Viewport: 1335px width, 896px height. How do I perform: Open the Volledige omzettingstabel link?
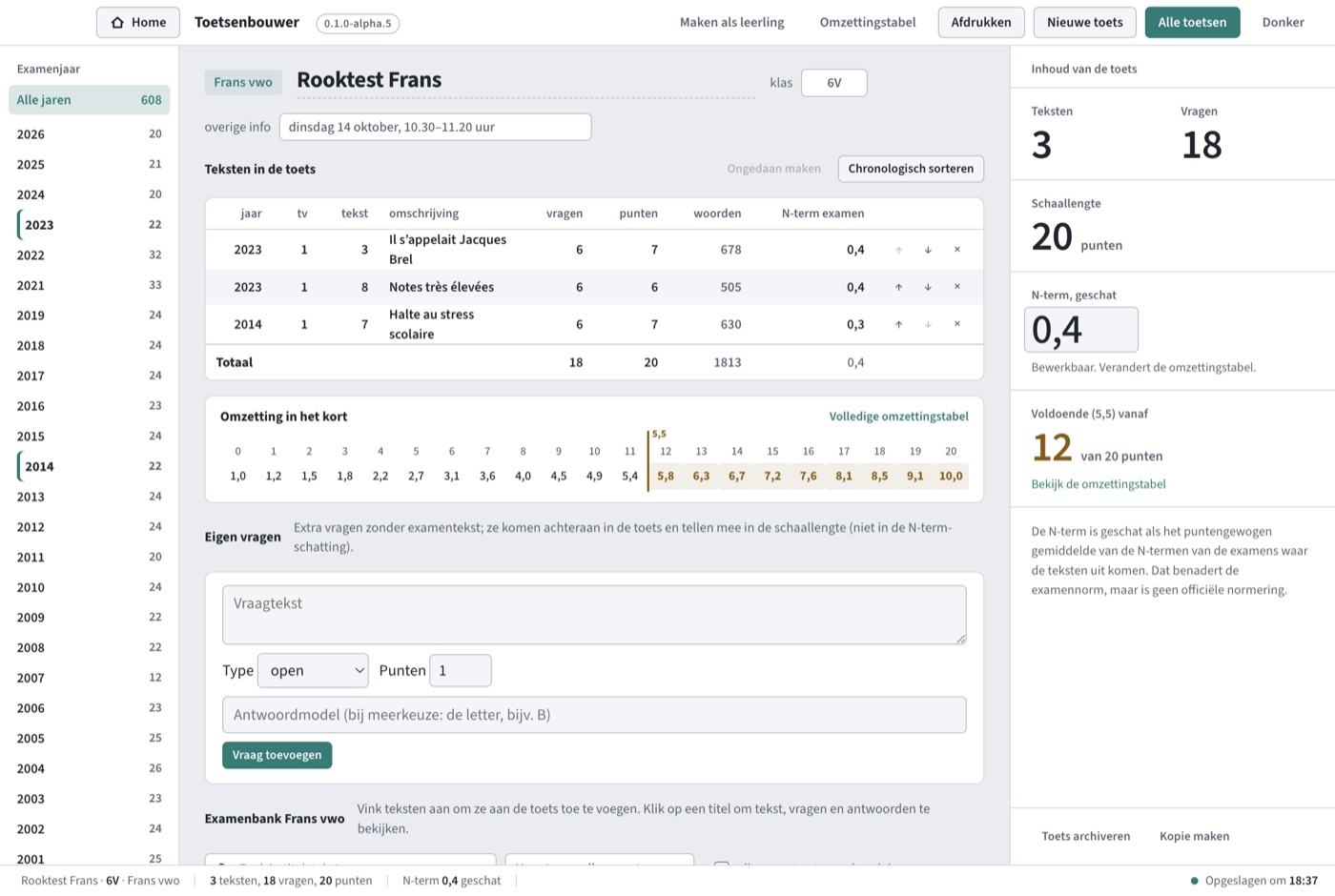pos(898,417)
